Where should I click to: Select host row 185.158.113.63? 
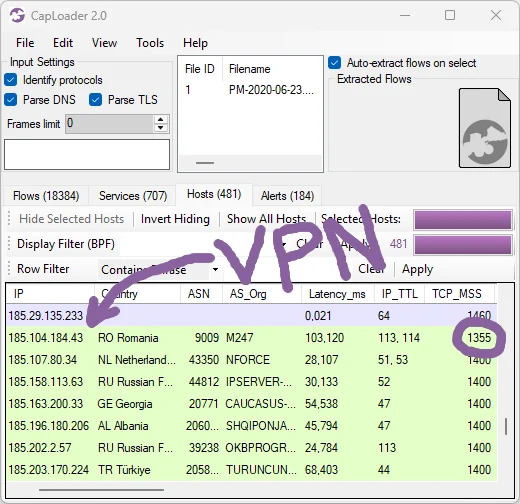tap(251, 382)
